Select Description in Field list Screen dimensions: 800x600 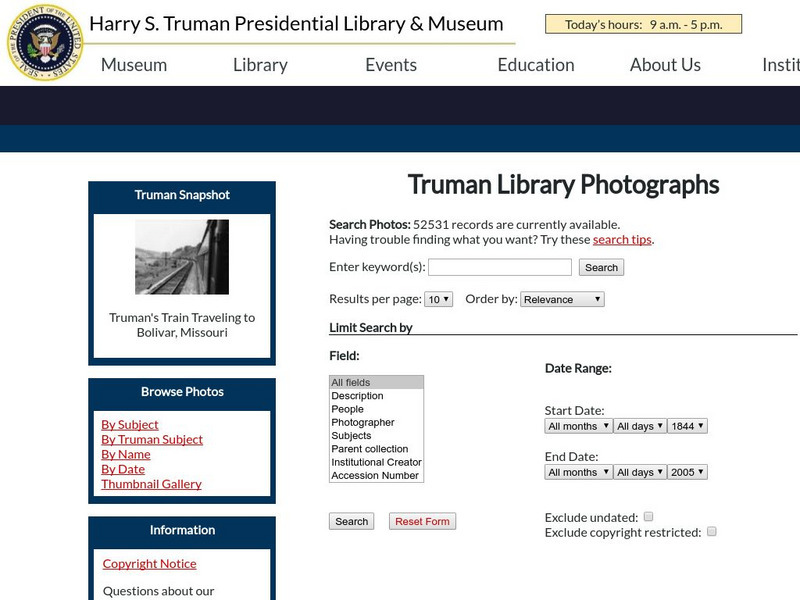pyautogui.click(x=377, y=395)
